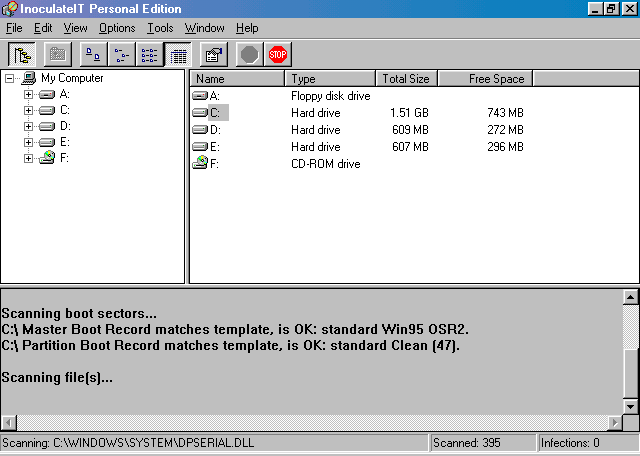Select CD-ROM F: icon in tree

coord(47,158)
